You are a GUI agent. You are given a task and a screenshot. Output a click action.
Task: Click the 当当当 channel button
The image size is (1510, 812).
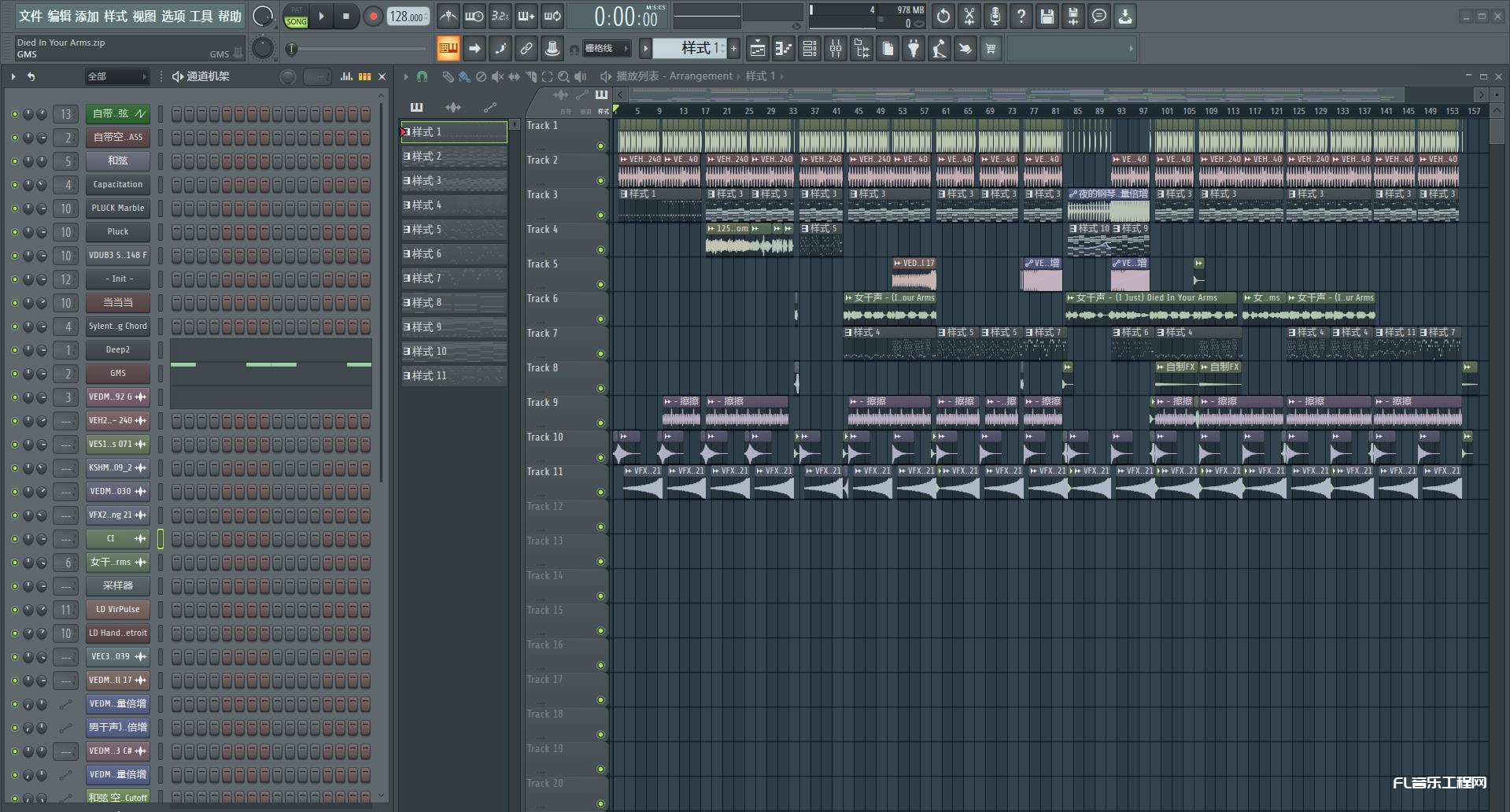(x=118, y=303)
